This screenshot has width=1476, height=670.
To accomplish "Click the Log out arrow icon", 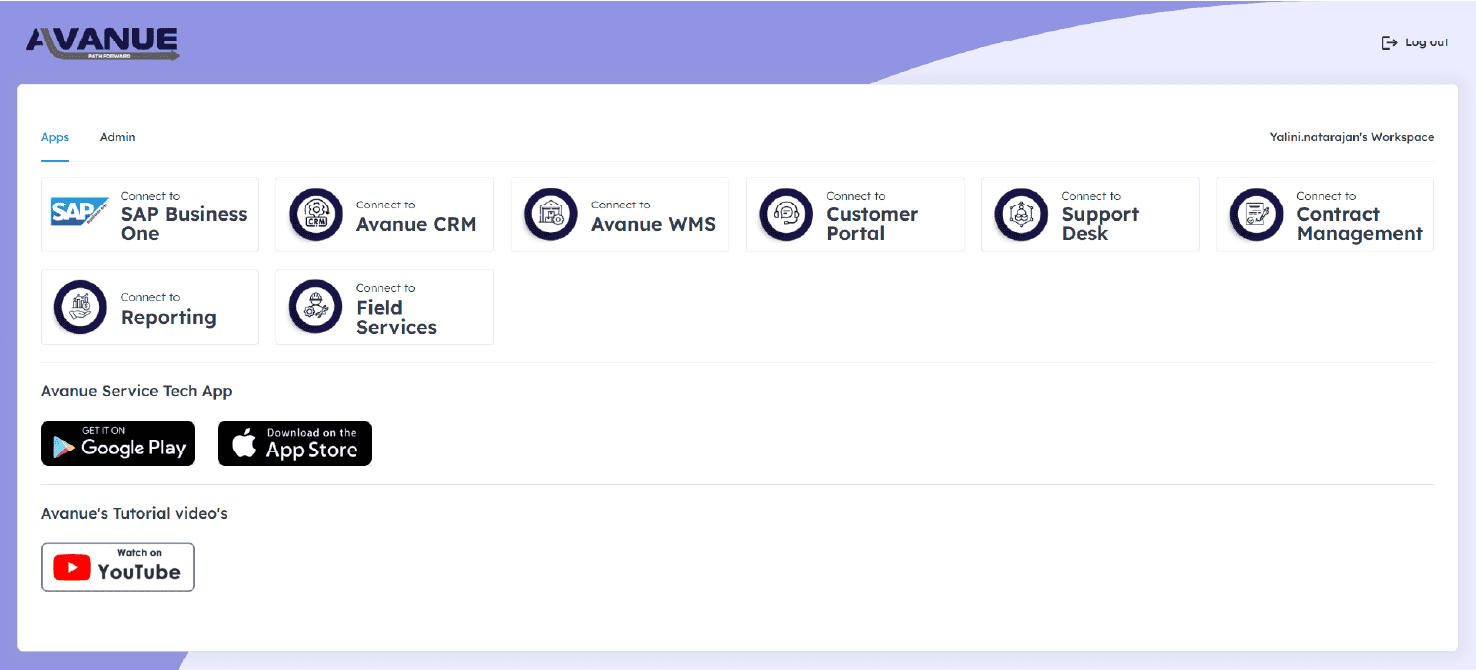I will pyautogui.click(x=1389, y=43).
